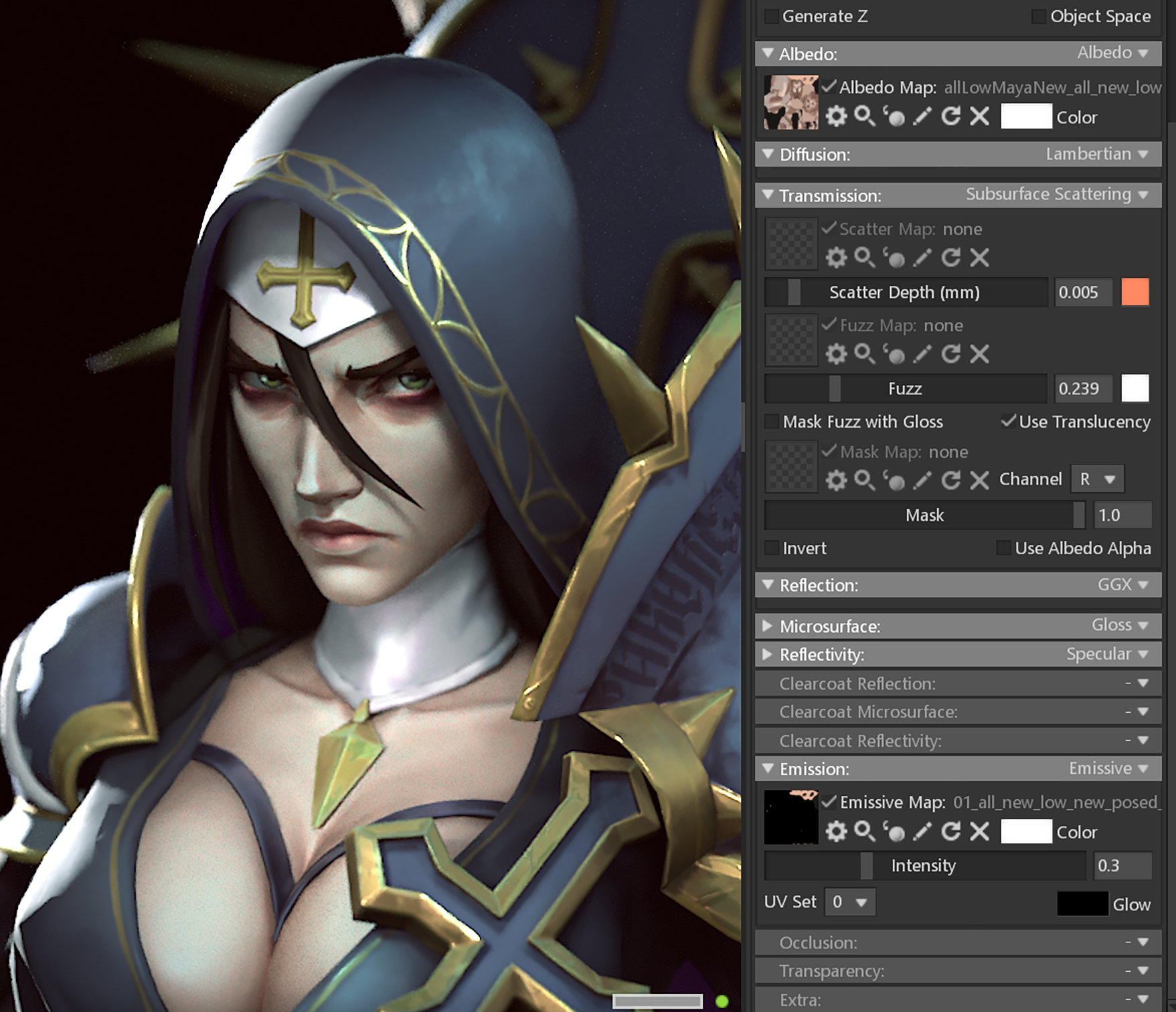Click the Fuzz value field 0.239
1176x1012 pixels.
[1084, 389]
